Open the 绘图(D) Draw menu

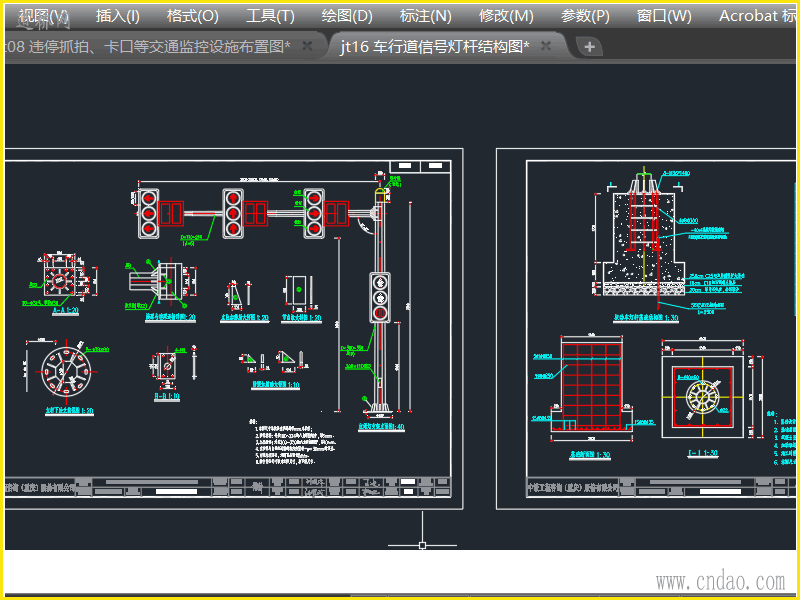[x=347, y=16]
